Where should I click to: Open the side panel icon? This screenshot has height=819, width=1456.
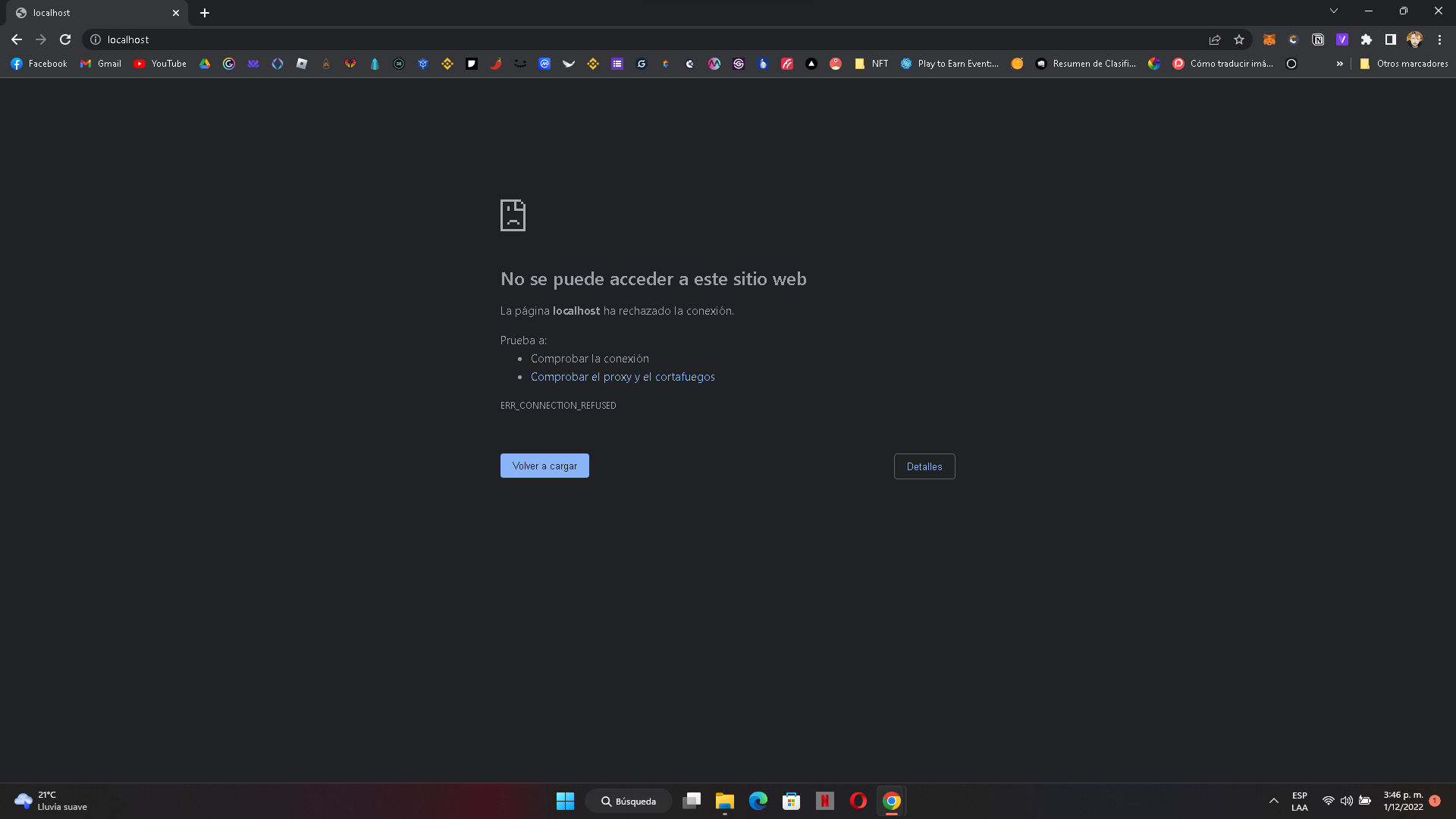tap(1391, 39)
